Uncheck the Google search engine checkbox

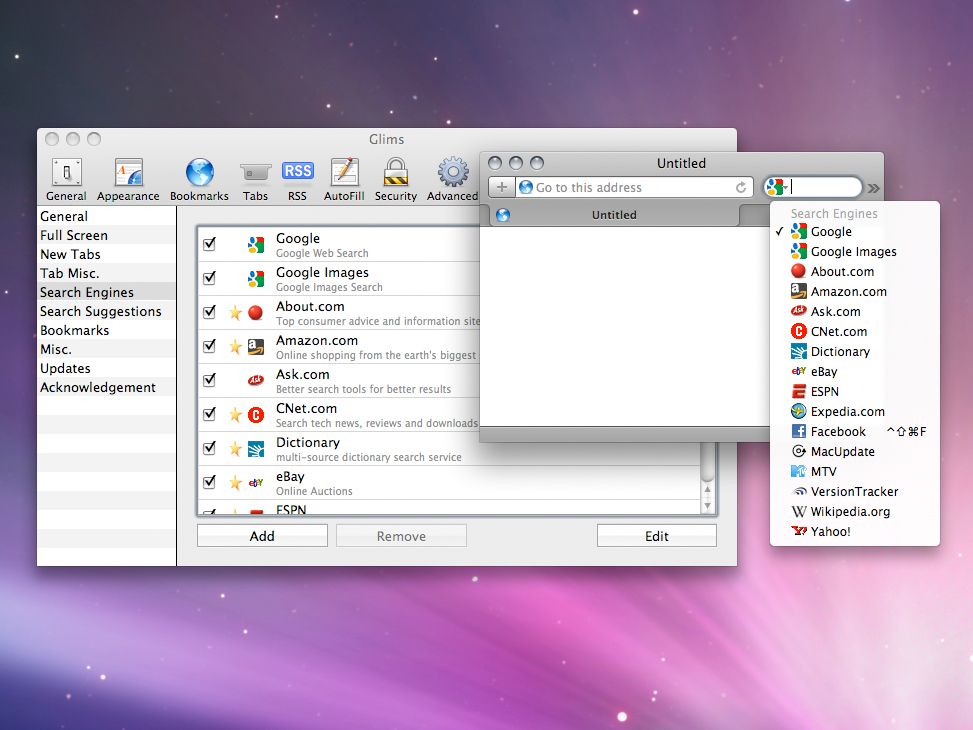click(210, 243)
